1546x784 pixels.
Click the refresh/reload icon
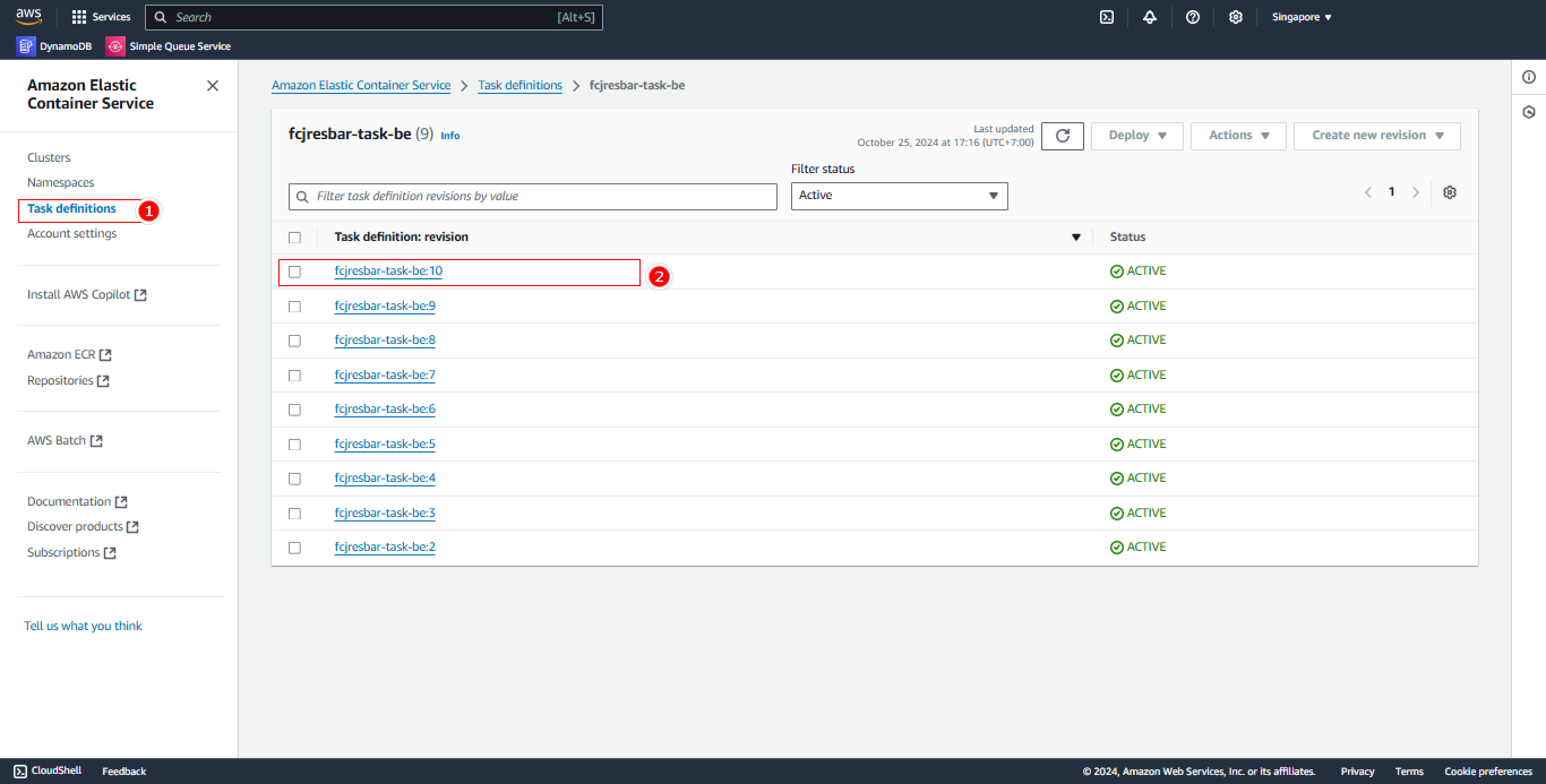pos(1063,135)
